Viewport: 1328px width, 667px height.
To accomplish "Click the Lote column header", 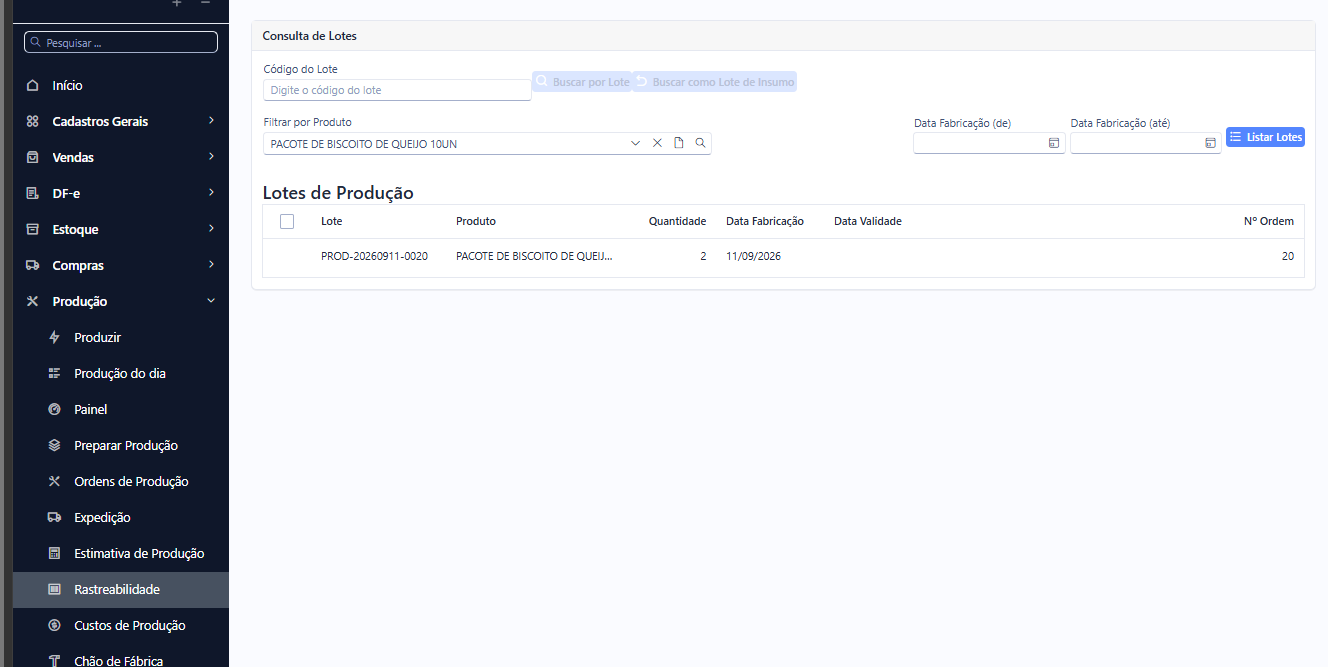I will (331, 222).
